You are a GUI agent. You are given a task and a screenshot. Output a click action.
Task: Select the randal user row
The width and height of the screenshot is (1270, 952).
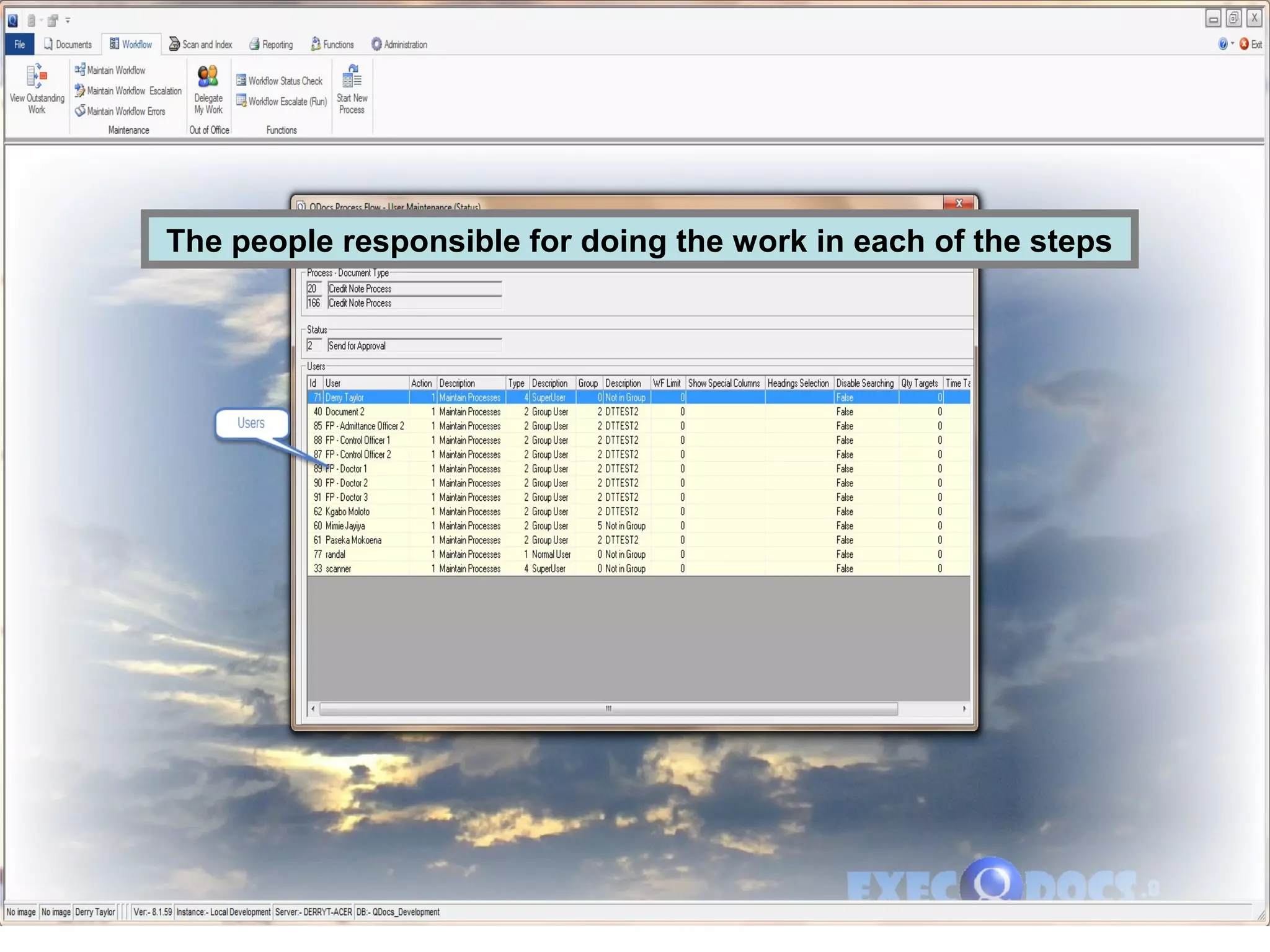pos(639,555)
